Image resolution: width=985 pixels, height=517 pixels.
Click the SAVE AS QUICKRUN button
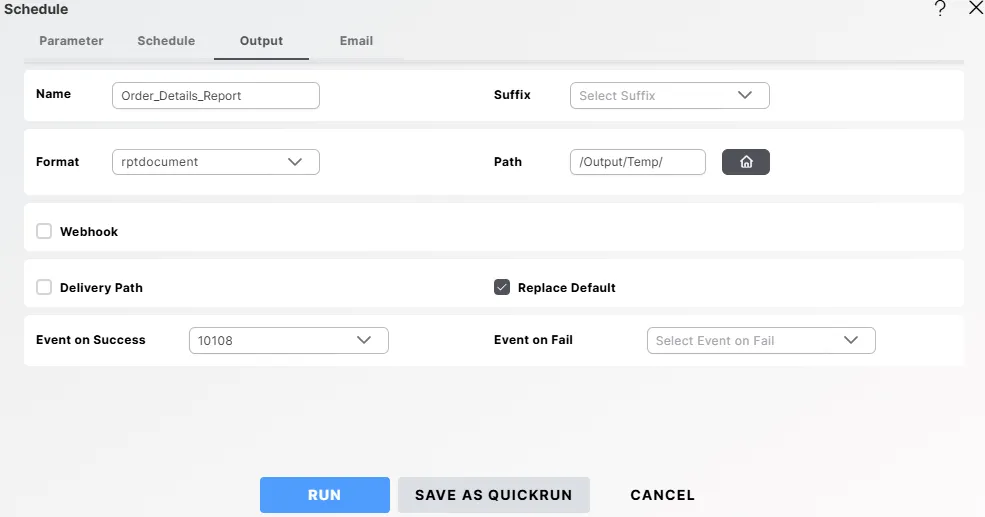click(493, 495)
